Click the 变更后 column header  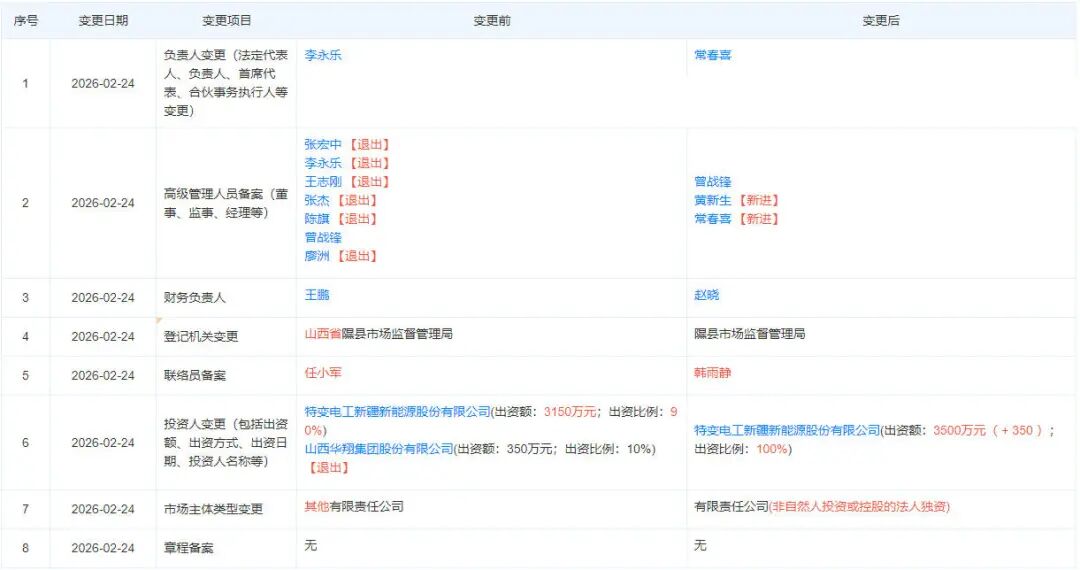tap(881, 21)
